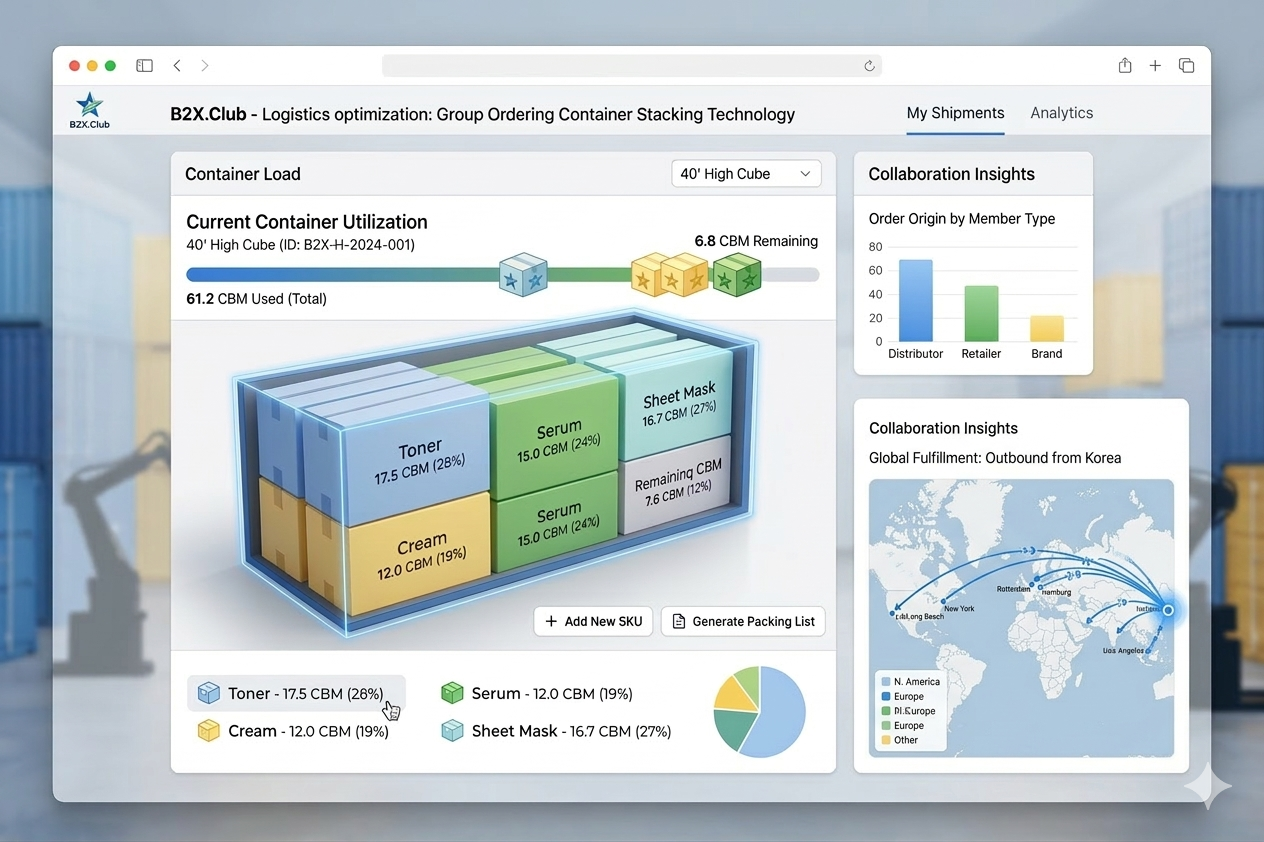Open the Analytics tab

(x=1061, y=113)
